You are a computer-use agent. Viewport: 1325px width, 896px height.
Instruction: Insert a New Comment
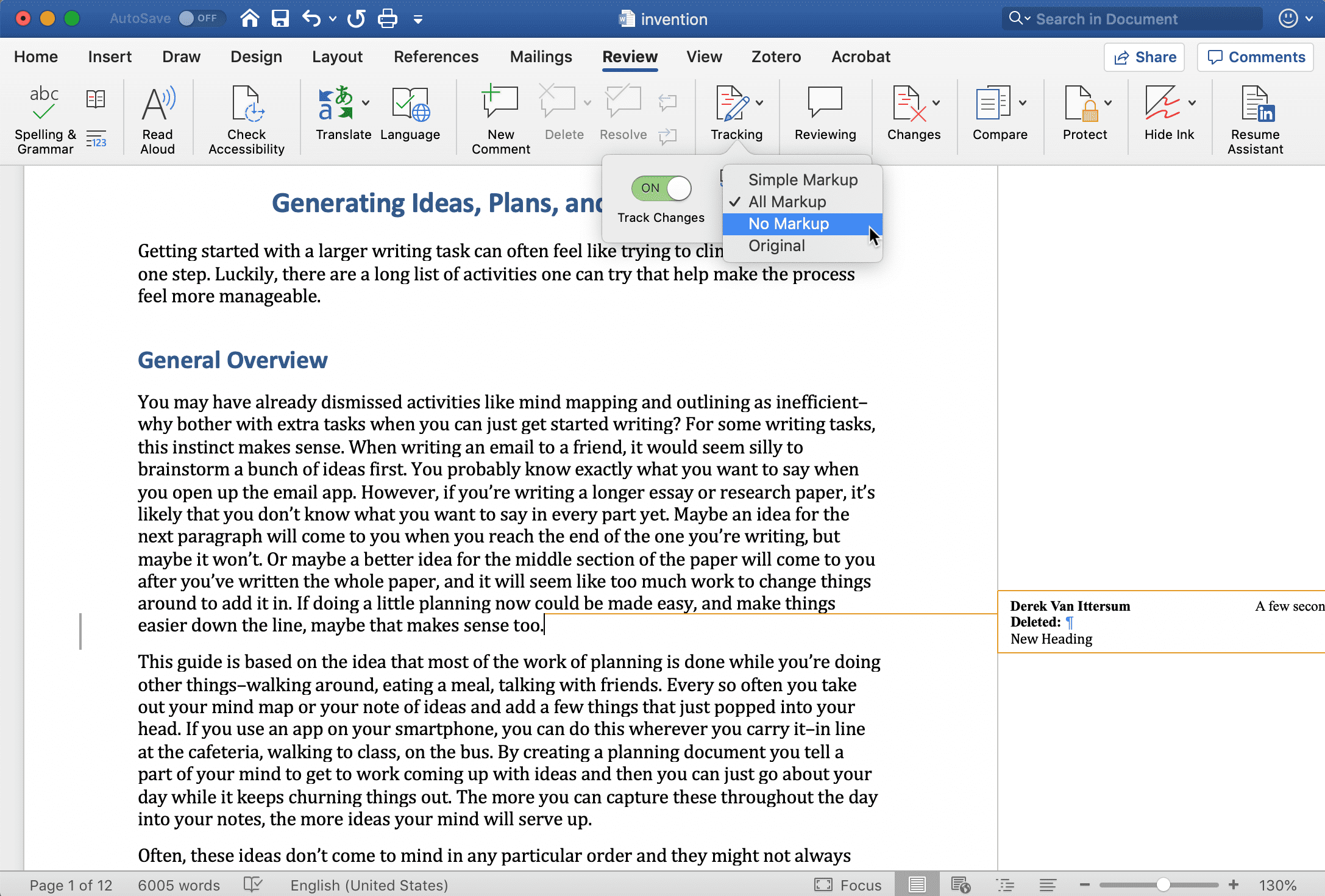tap(500, 120)
